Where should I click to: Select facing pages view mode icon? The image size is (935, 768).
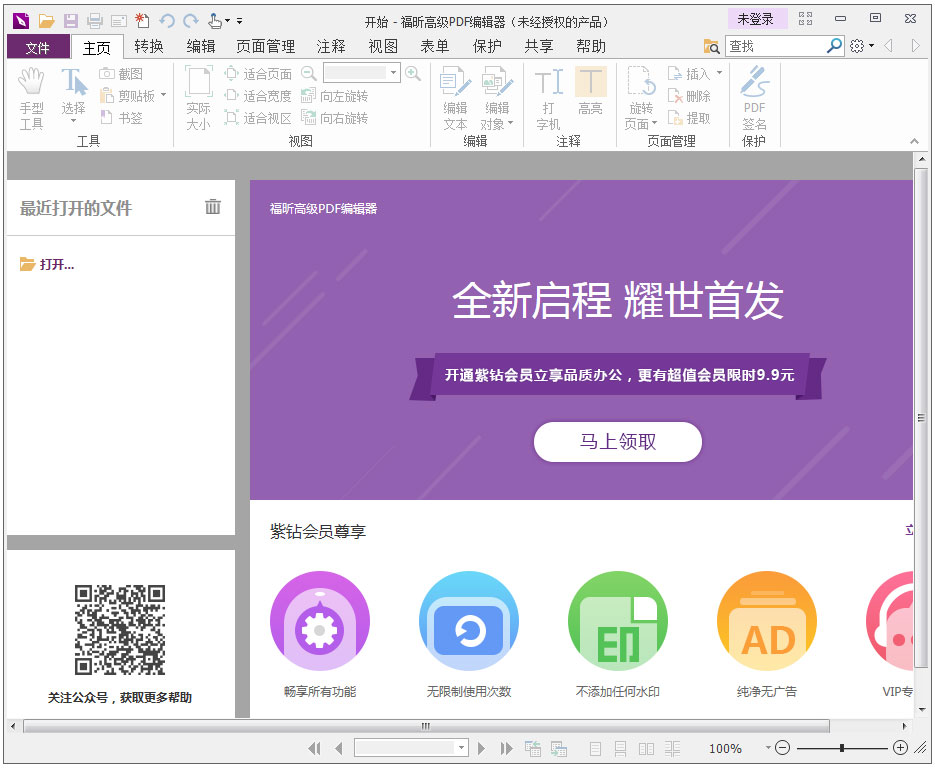pyautogui.click(x=646, y=748)
